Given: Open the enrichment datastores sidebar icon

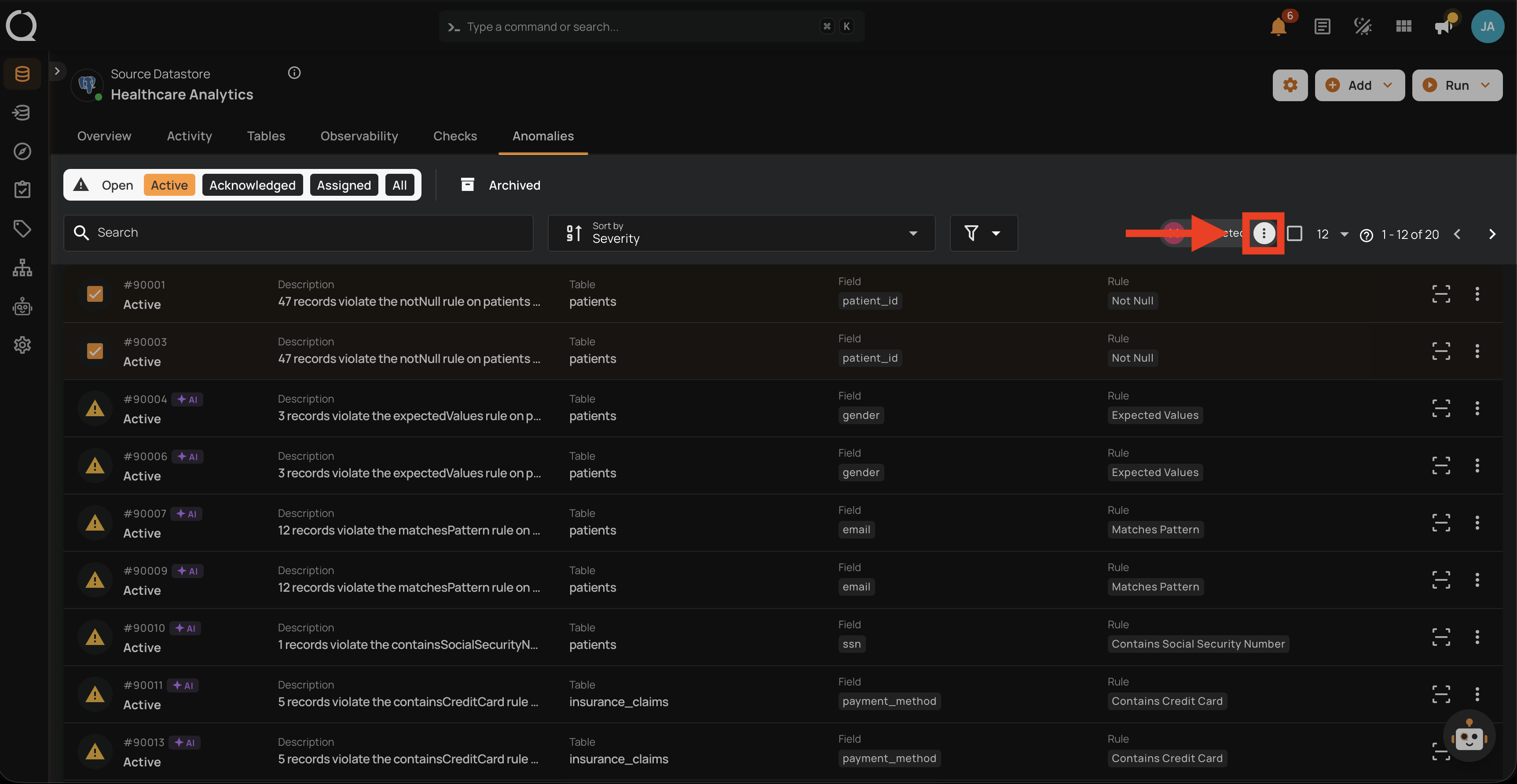Looking at the screenshot, I should pyautogui.click(x=22, y=113).
